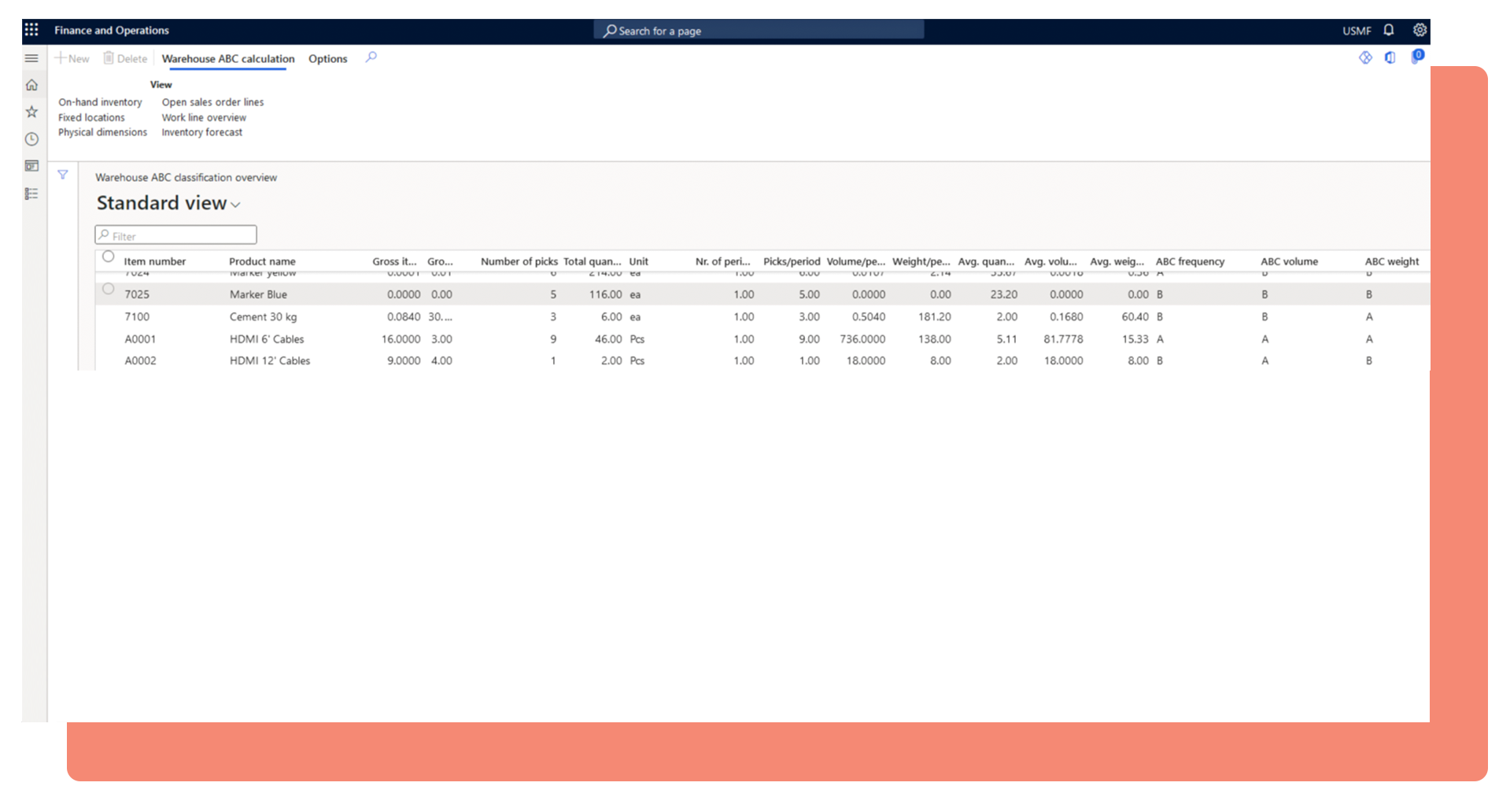This screenshot has height=812, width=1499.
Task: Open the USMF company picker
Action: point(1357,31)
